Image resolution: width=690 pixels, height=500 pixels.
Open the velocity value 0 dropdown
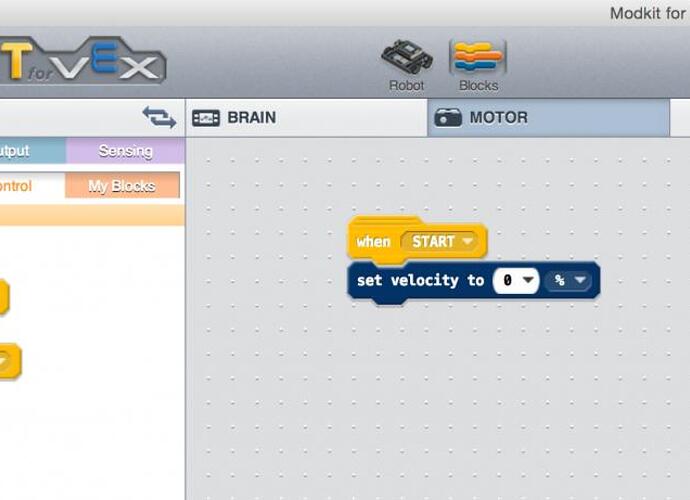pos(516,280)
